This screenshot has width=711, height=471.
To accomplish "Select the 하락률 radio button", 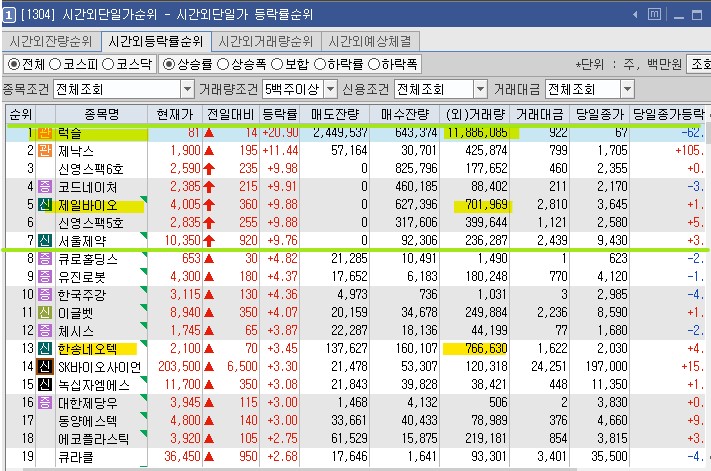I will (320, 64).
